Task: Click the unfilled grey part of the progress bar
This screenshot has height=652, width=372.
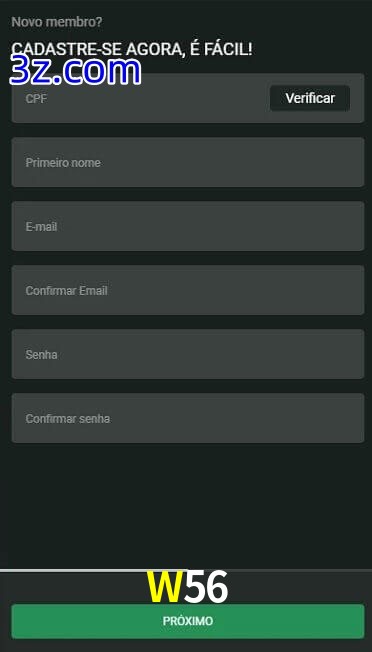Action: point(279,570)
